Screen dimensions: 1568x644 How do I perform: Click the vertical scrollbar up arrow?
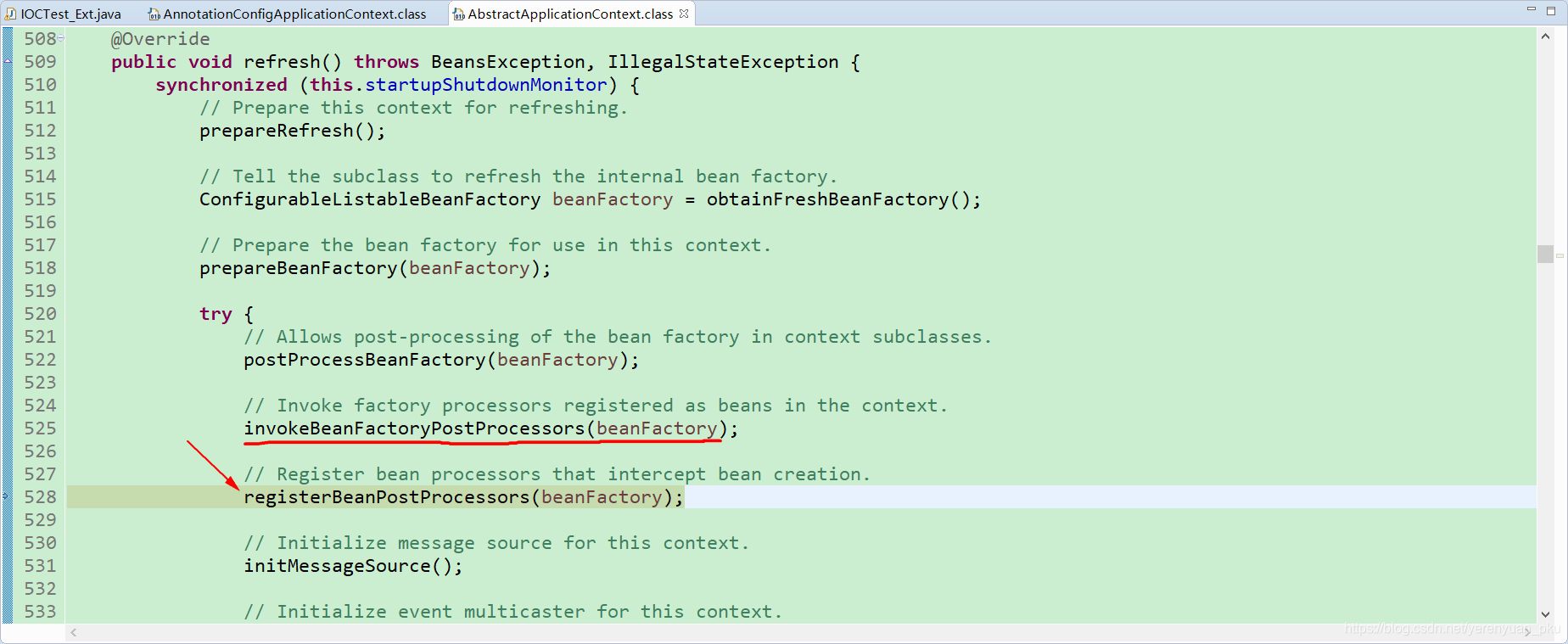pyautogui.click(x=1545, y=36)
